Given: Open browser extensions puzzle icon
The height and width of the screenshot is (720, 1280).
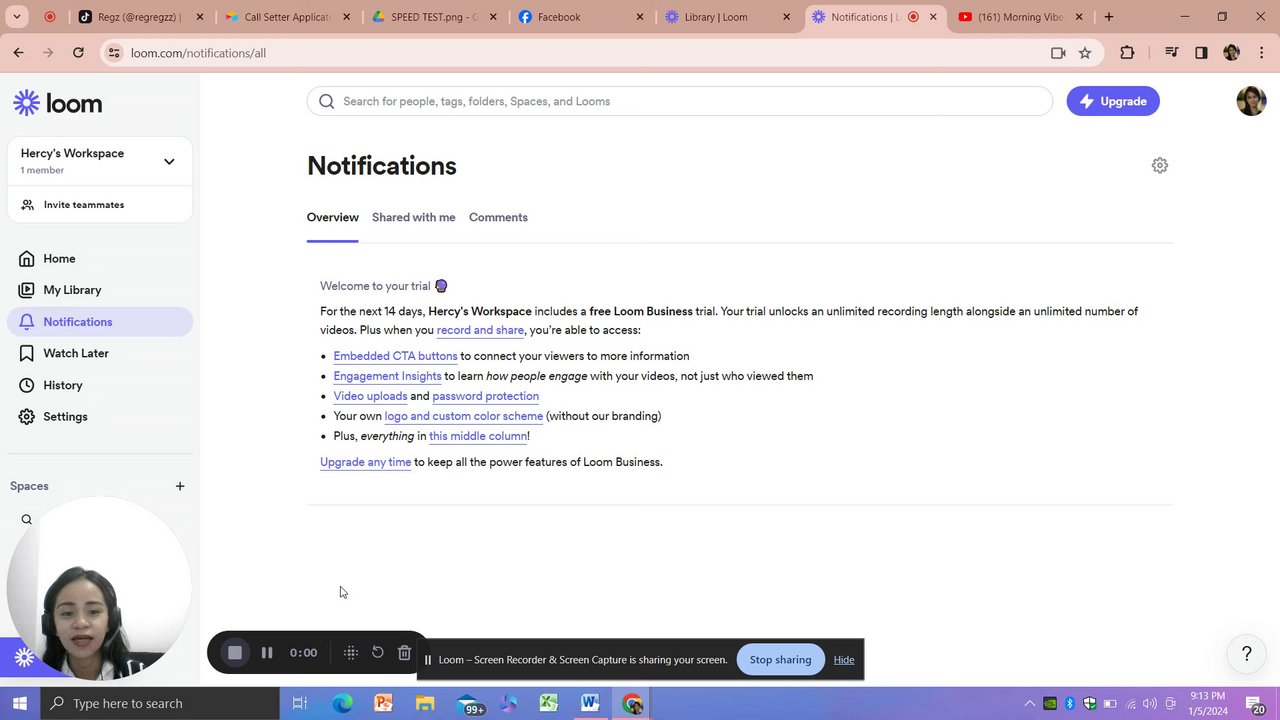Looking at the screenshot, I should point(1127,53).
